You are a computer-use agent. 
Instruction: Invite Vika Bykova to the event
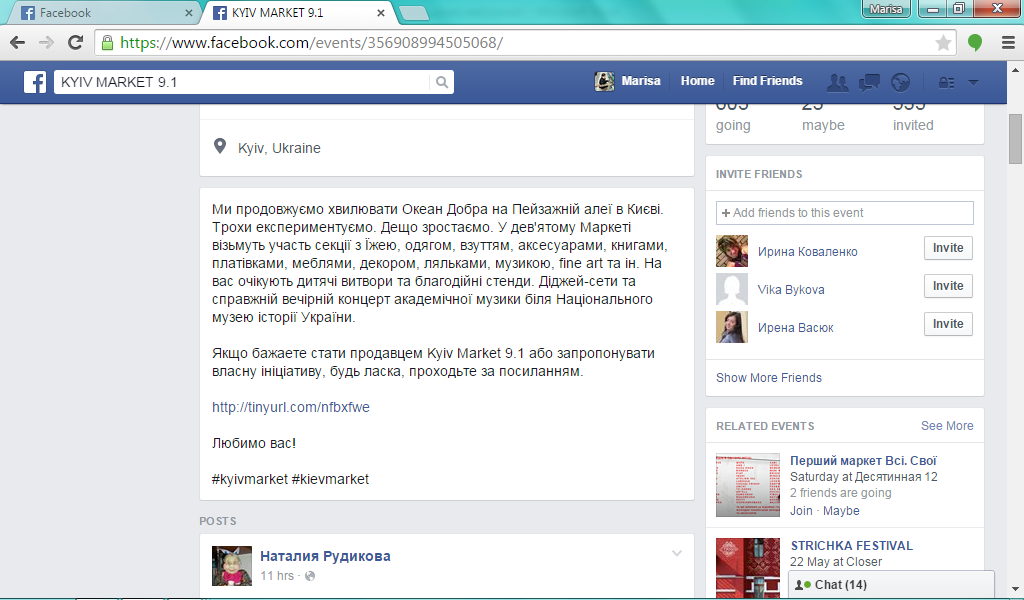pyautogui.click(x=948, y=286)
